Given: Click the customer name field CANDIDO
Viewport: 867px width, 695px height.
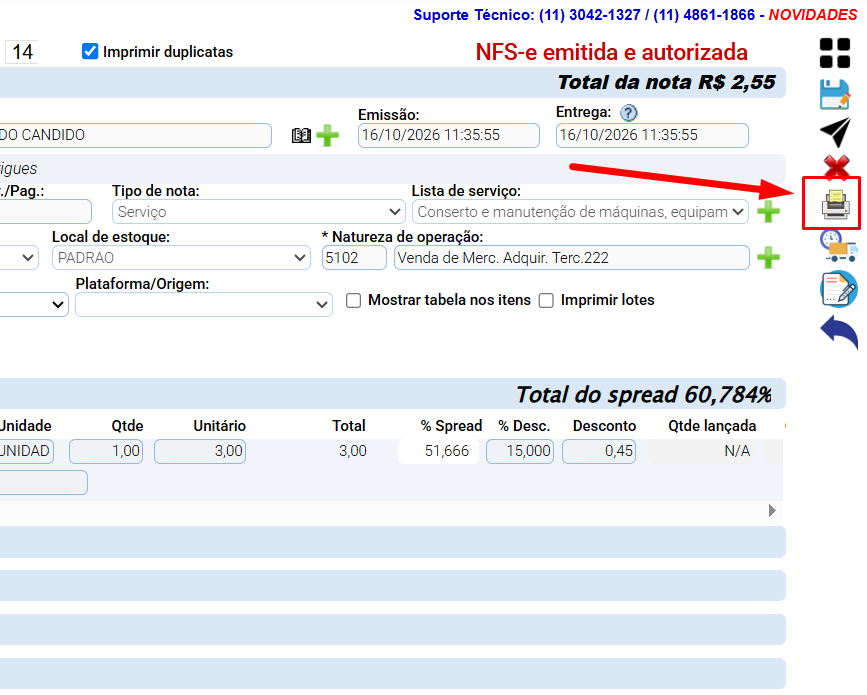Looking at the screenshot, I should coord(135,135).
